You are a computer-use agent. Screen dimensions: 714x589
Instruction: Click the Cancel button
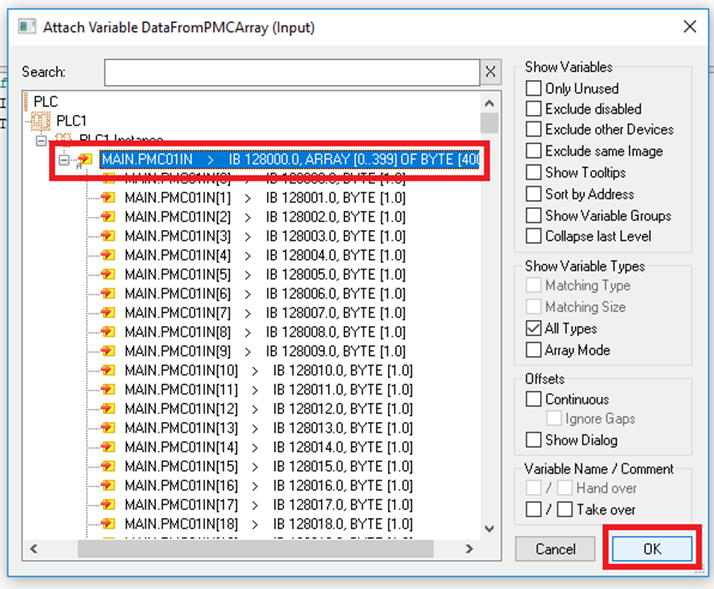[555, 549]
